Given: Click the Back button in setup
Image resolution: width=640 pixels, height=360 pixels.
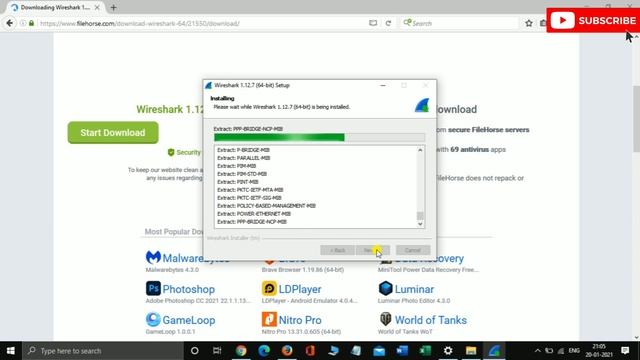Looking at the screenshot, I should (337, 250).
